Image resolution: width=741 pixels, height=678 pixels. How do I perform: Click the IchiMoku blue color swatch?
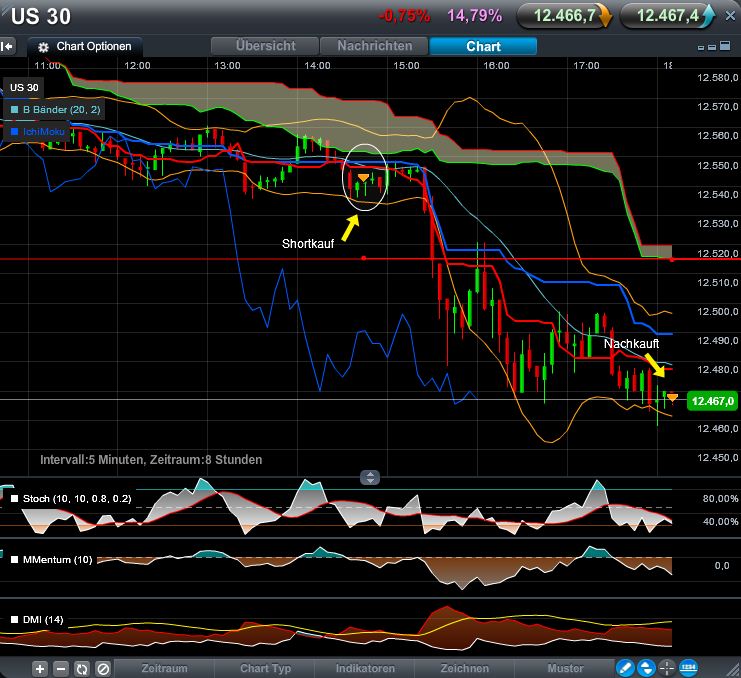pos(15,131)
